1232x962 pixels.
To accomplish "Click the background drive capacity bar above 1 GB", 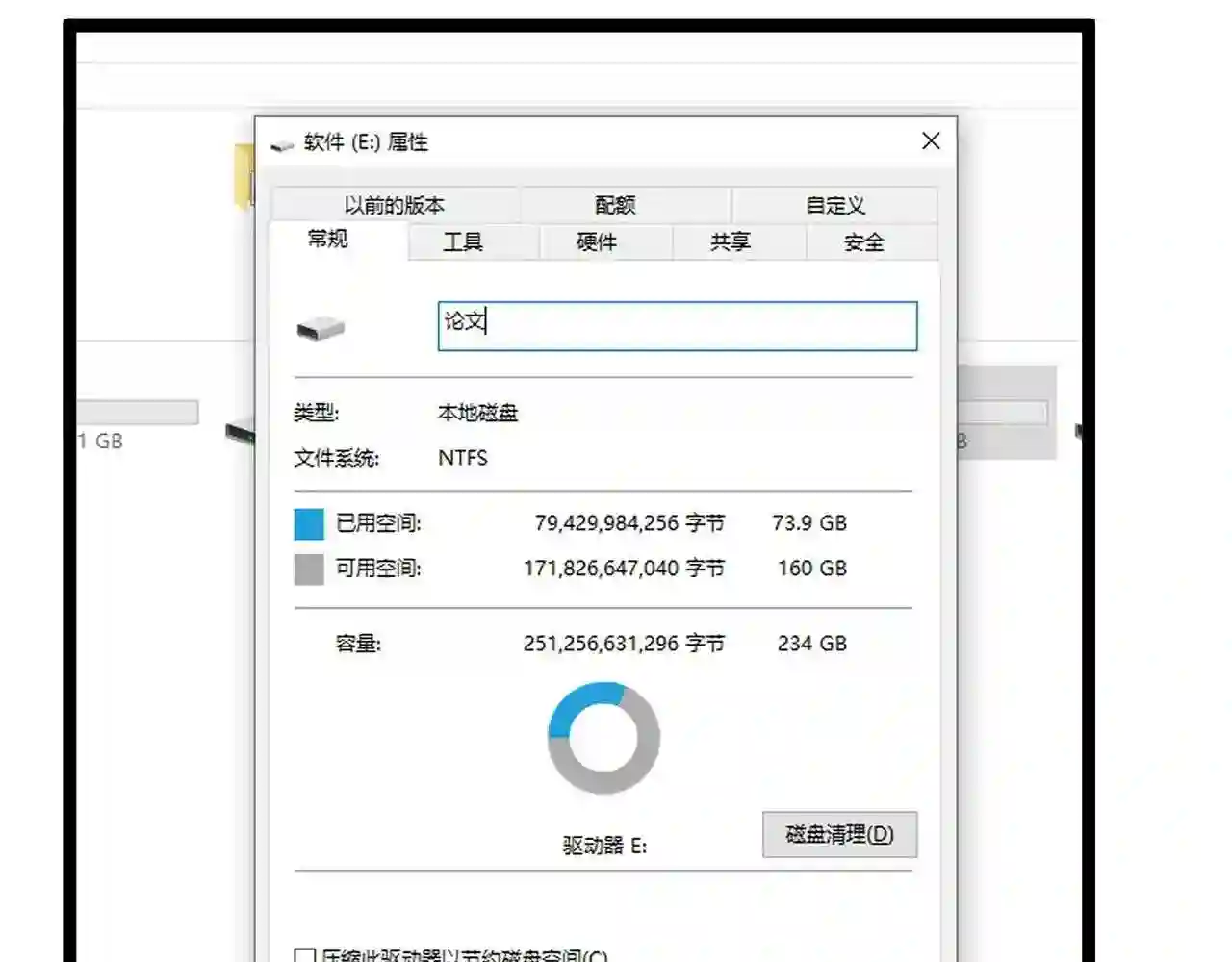I will (138, 413).
